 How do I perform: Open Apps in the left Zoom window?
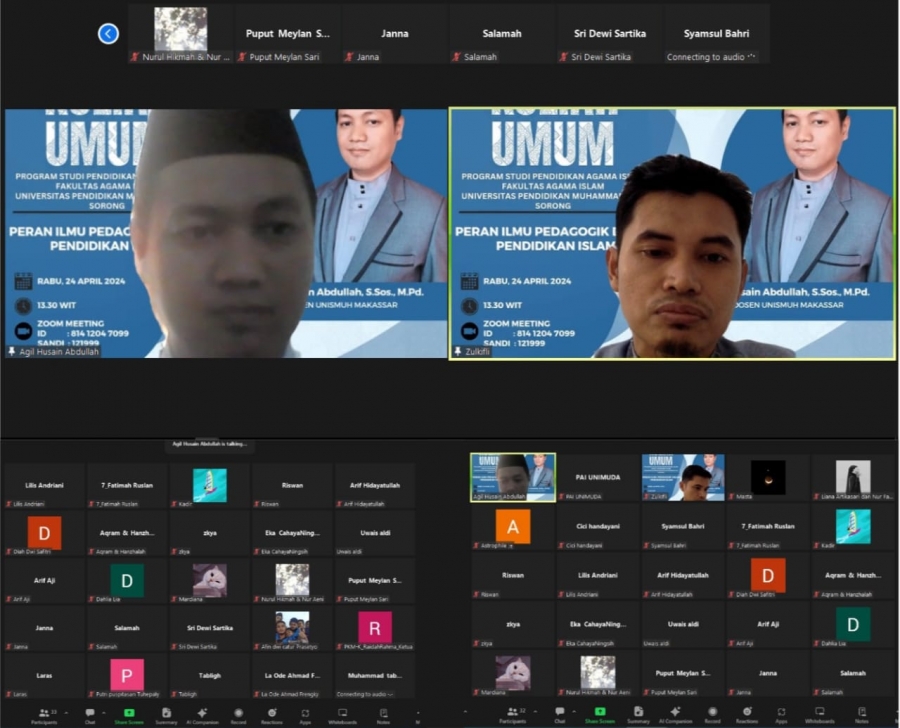tap(305, 715)
